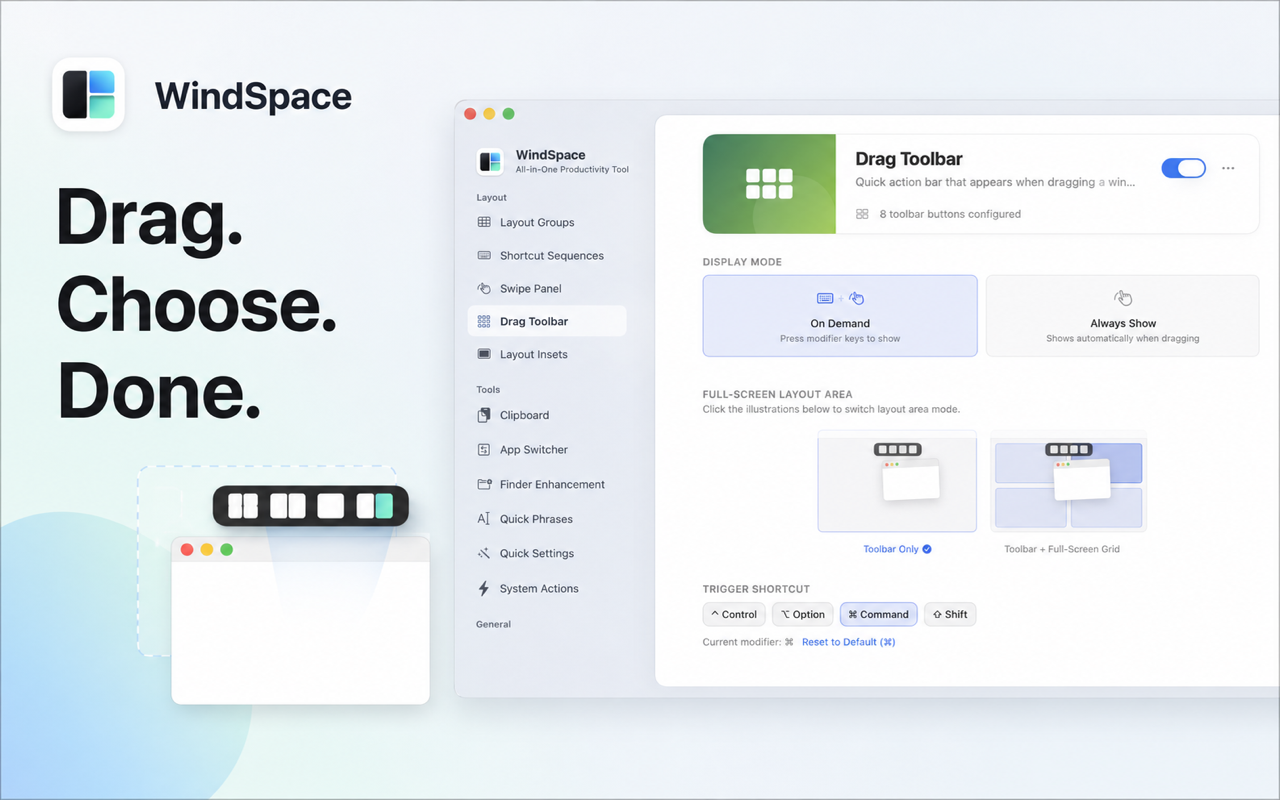
Task: Choose Option as trigger modifier
Action: pyautogui.click(x=803, y=614)
